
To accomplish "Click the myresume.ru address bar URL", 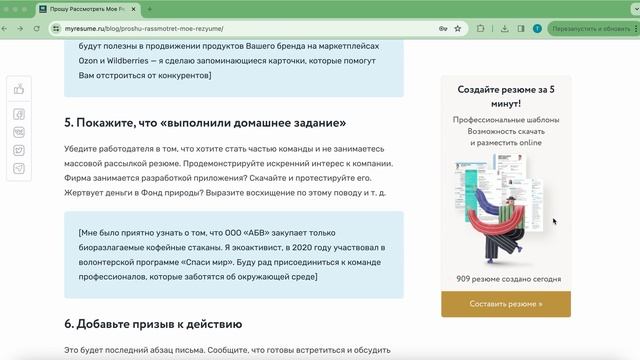I will 144,29.
